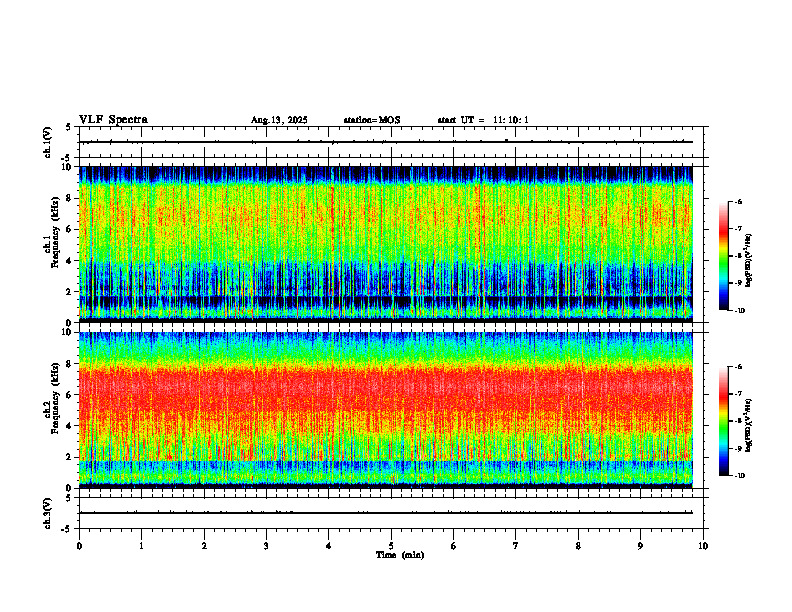Click the "VLF Spectra" plot title
Viewport: 792px width, 612px height.
click(x=113, y=120)
